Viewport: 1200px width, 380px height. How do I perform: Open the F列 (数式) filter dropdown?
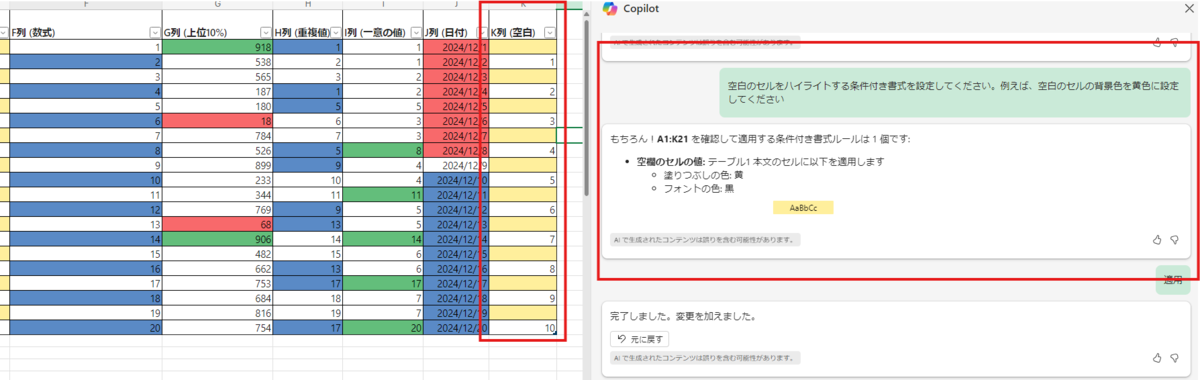(154, 33)
